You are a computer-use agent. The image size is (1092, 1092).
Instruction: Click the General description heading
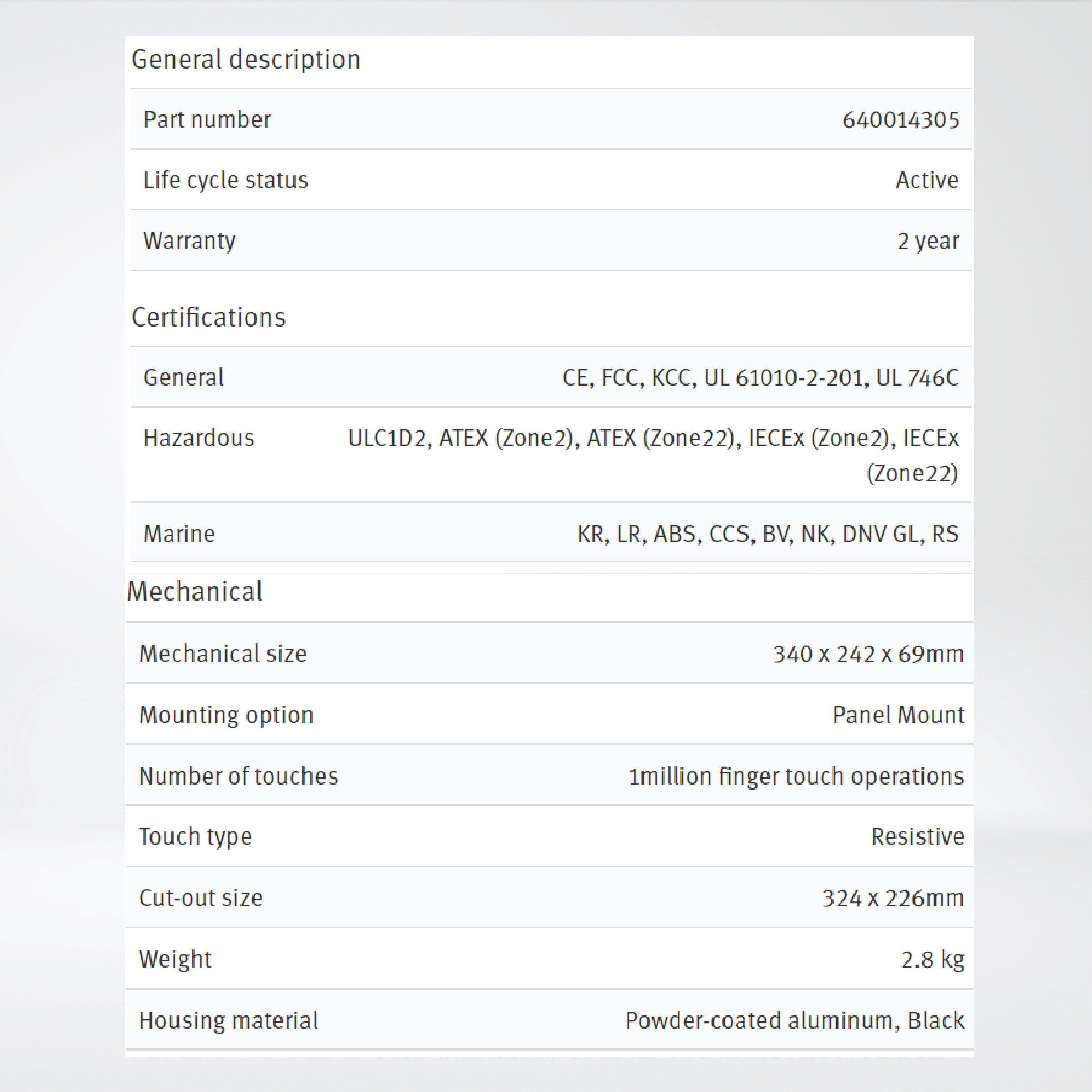[x=246, y=59]
